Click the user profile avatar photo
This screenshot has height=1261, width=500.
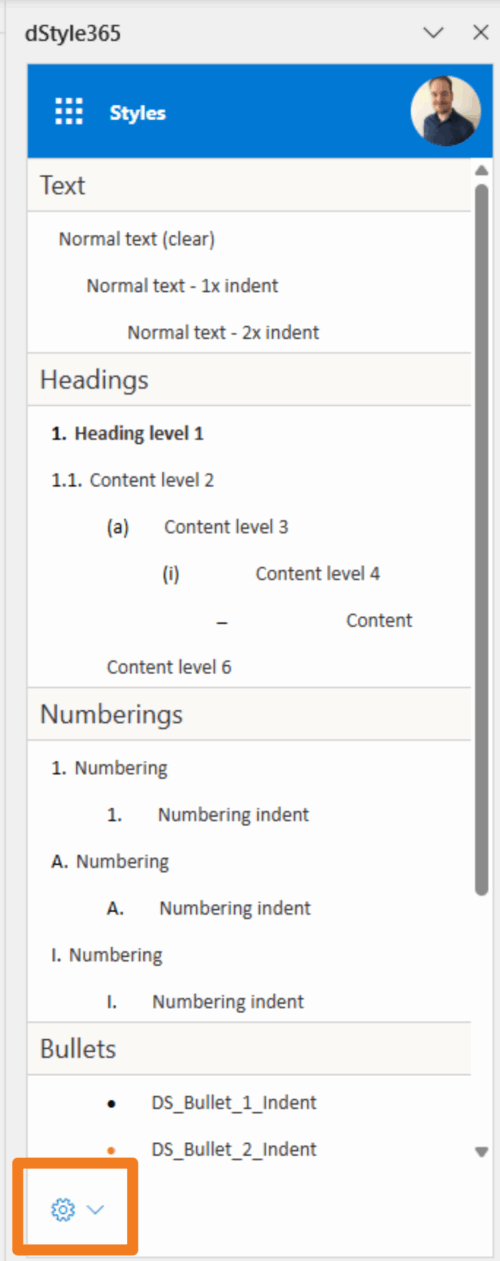446,111
